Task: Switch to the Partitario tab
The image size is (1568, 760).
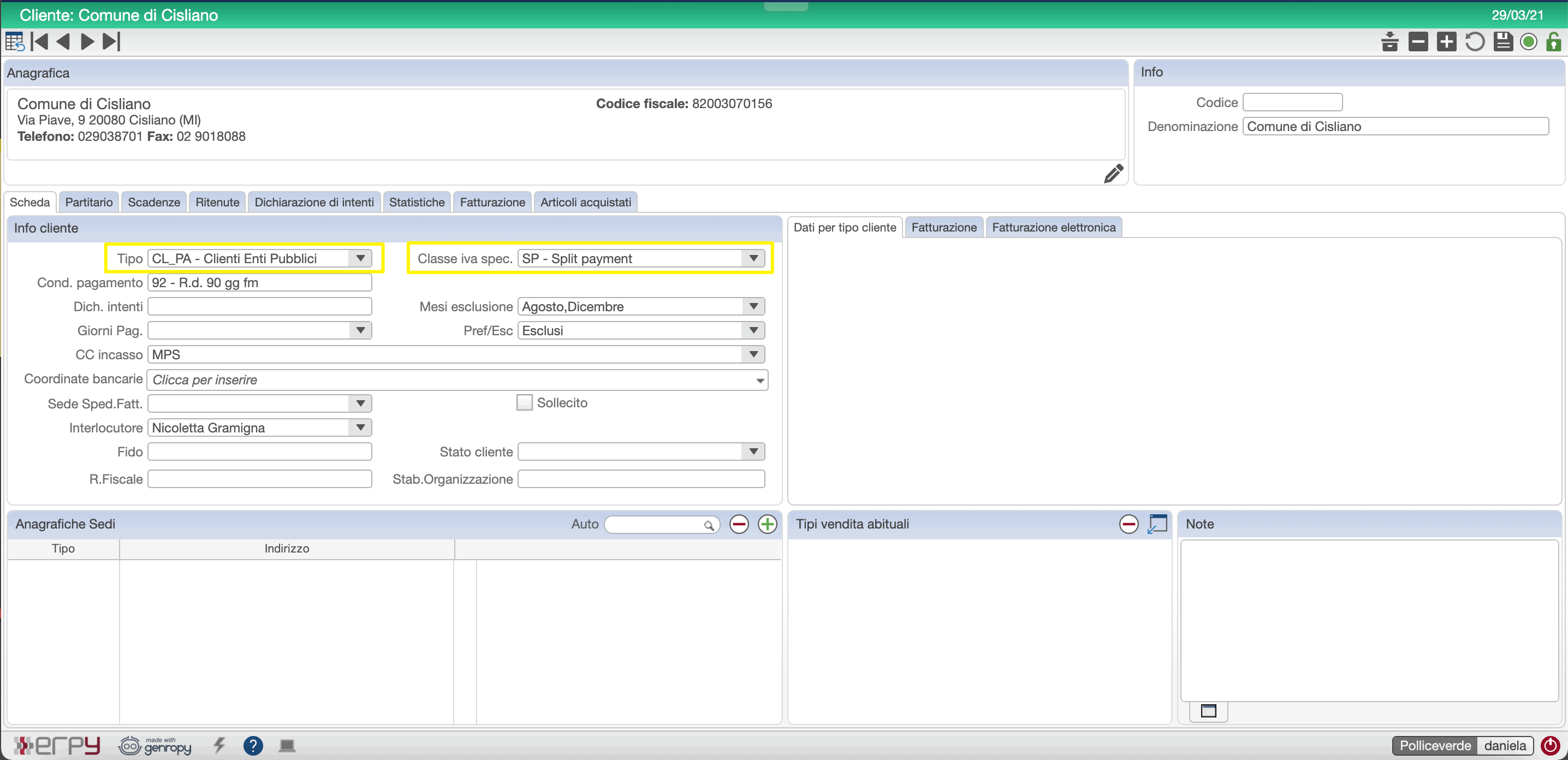Action: [x=89, y=202]
